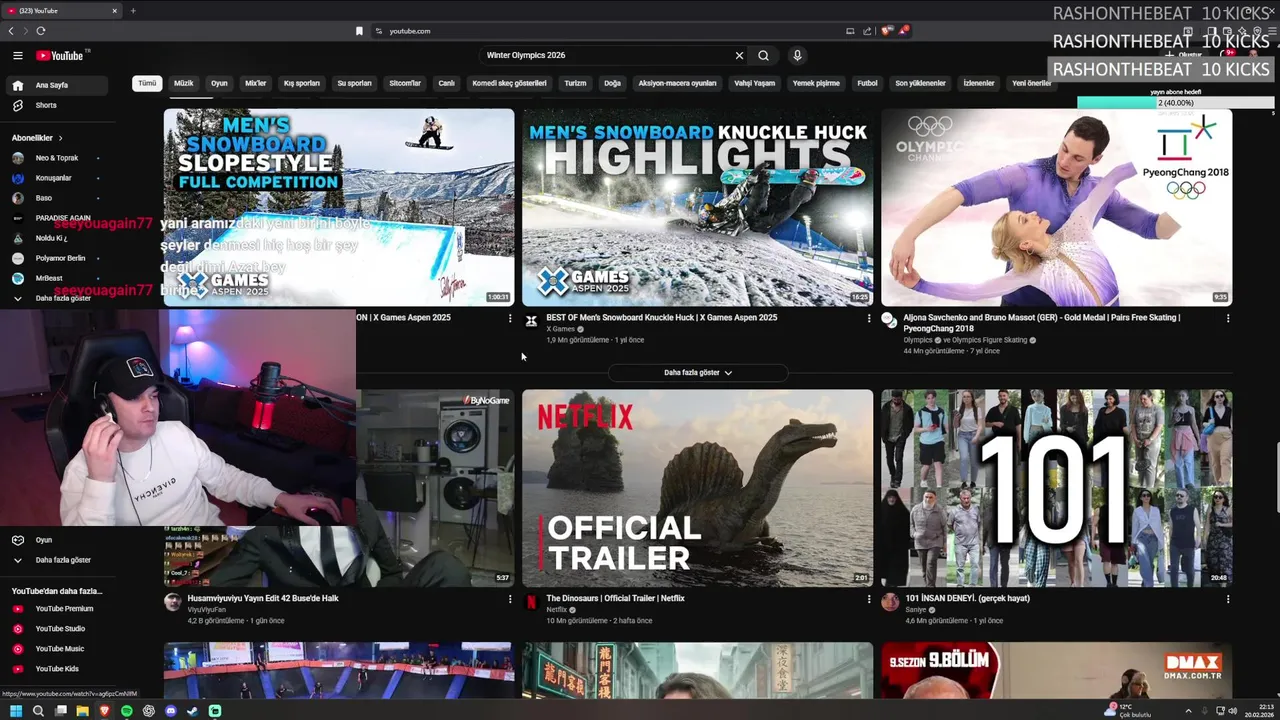The image size is (1280, 720).
Task: Open Neo & Toprak channel
Action: coord(57,158)
